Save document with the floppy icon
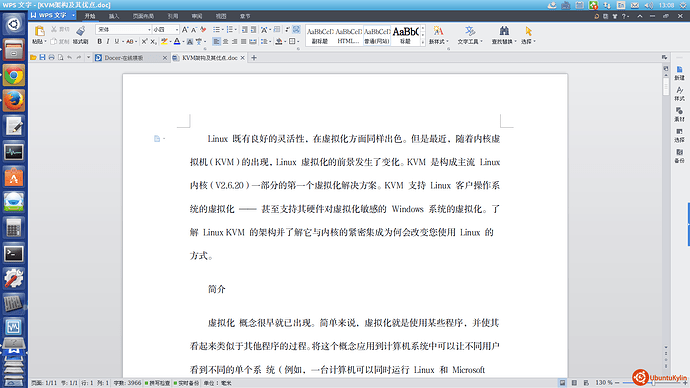Screen dimensions: 690x388 coord(42,57)
